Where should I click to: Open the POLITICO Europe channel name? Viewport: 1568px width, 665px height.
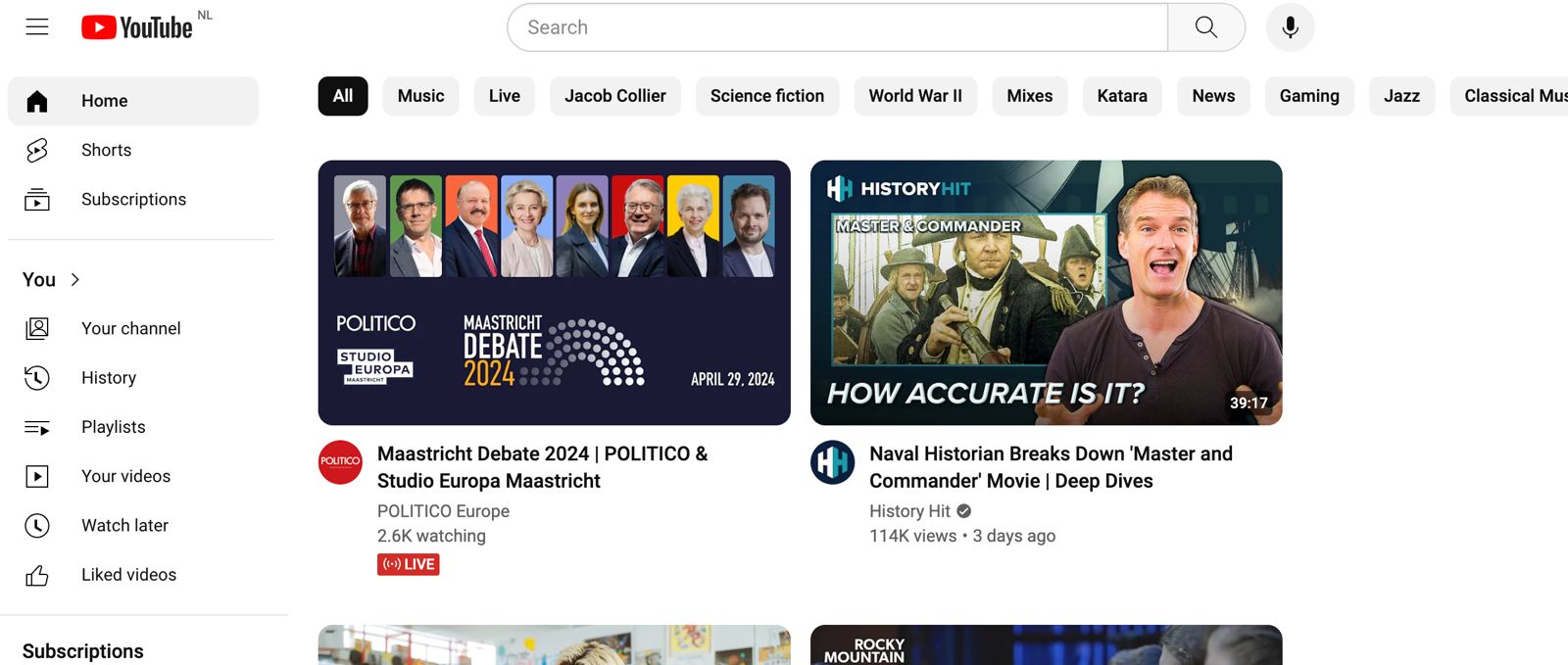(x=443, y=511)
